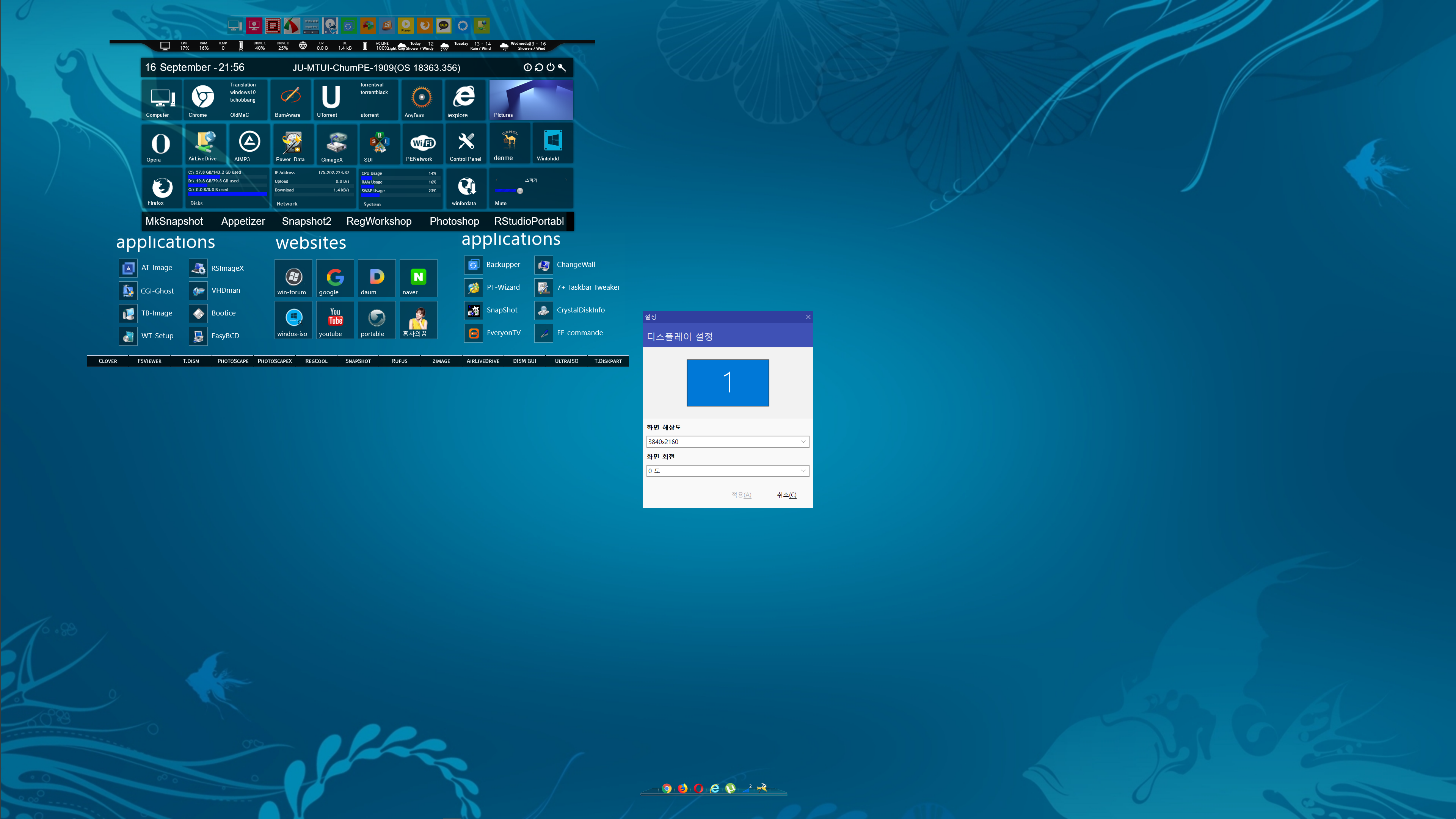
Task: Launch AnyBurn disc tool
Action: click(421, 99)
